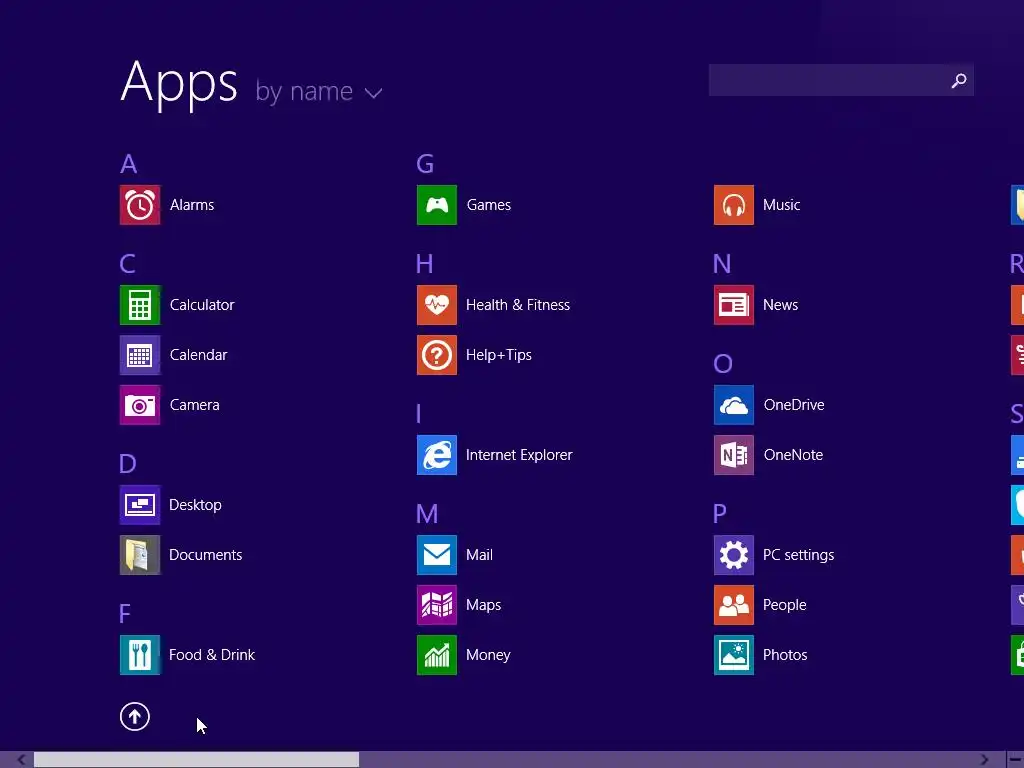Click the magnifier search icon
The width and height of the screenshot is (1024, 768).
pos(959,80)
